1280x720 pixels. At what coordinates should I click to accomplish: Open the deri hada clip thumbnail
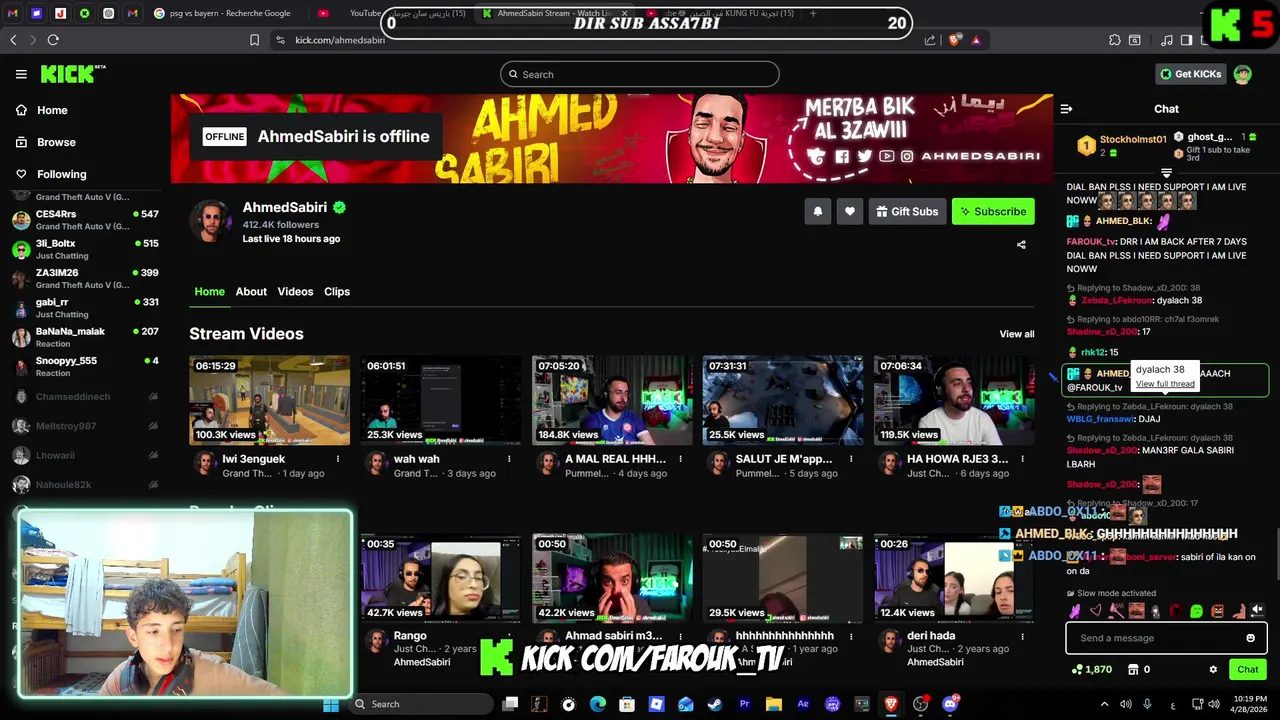pos(954,579)
